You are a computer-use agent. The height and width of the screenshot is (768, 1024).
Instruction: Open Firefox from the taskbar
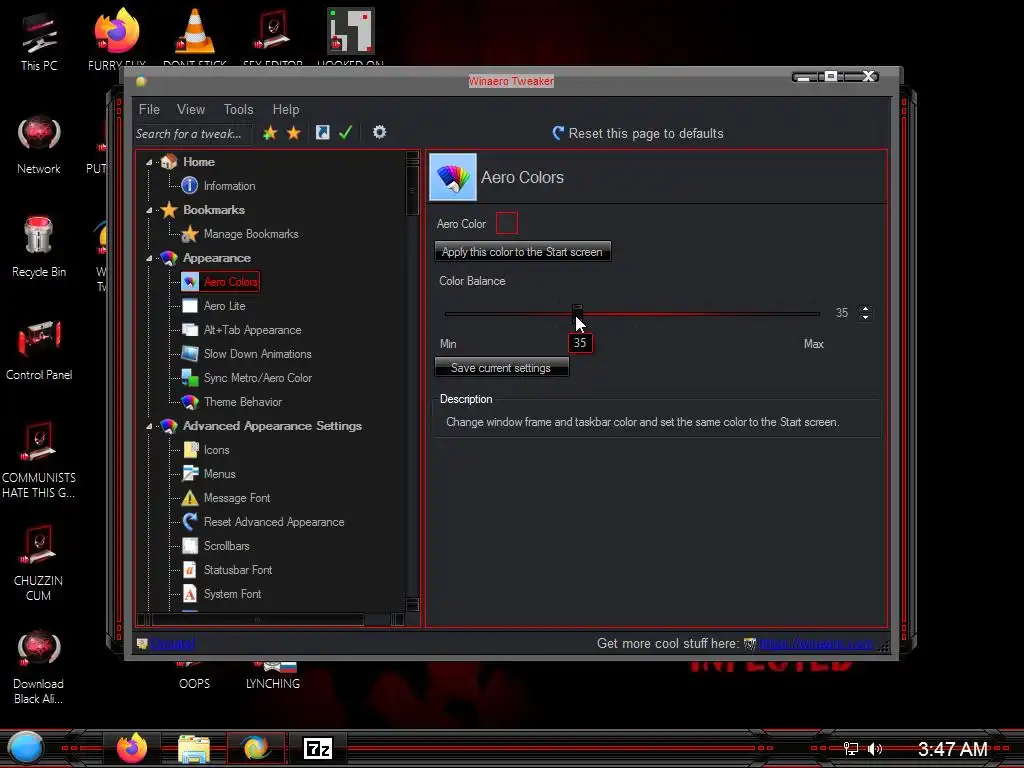point(132,748)
